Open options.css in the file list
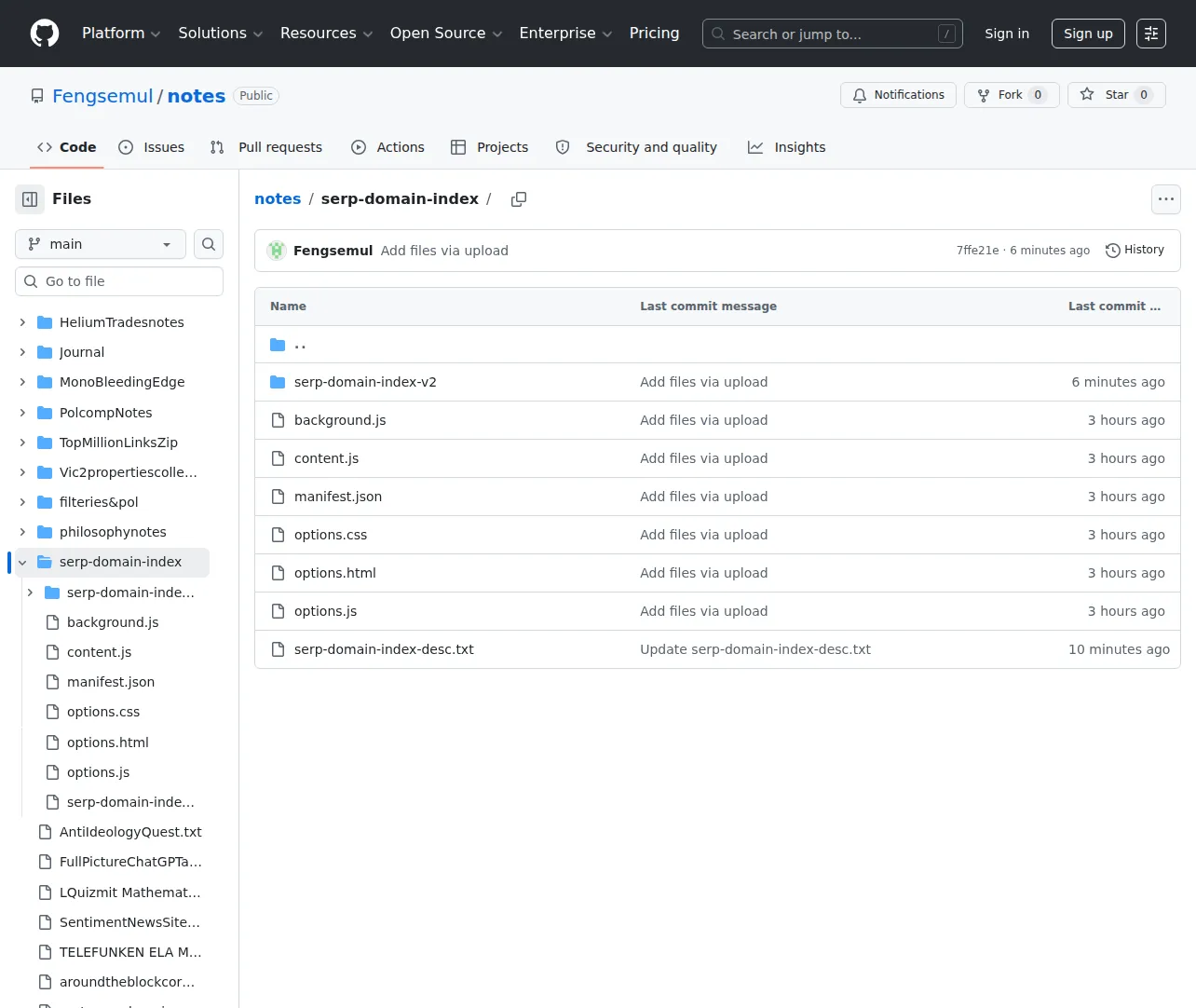The width and height of the screenshot is (1196, 1008). coord(331,535)
